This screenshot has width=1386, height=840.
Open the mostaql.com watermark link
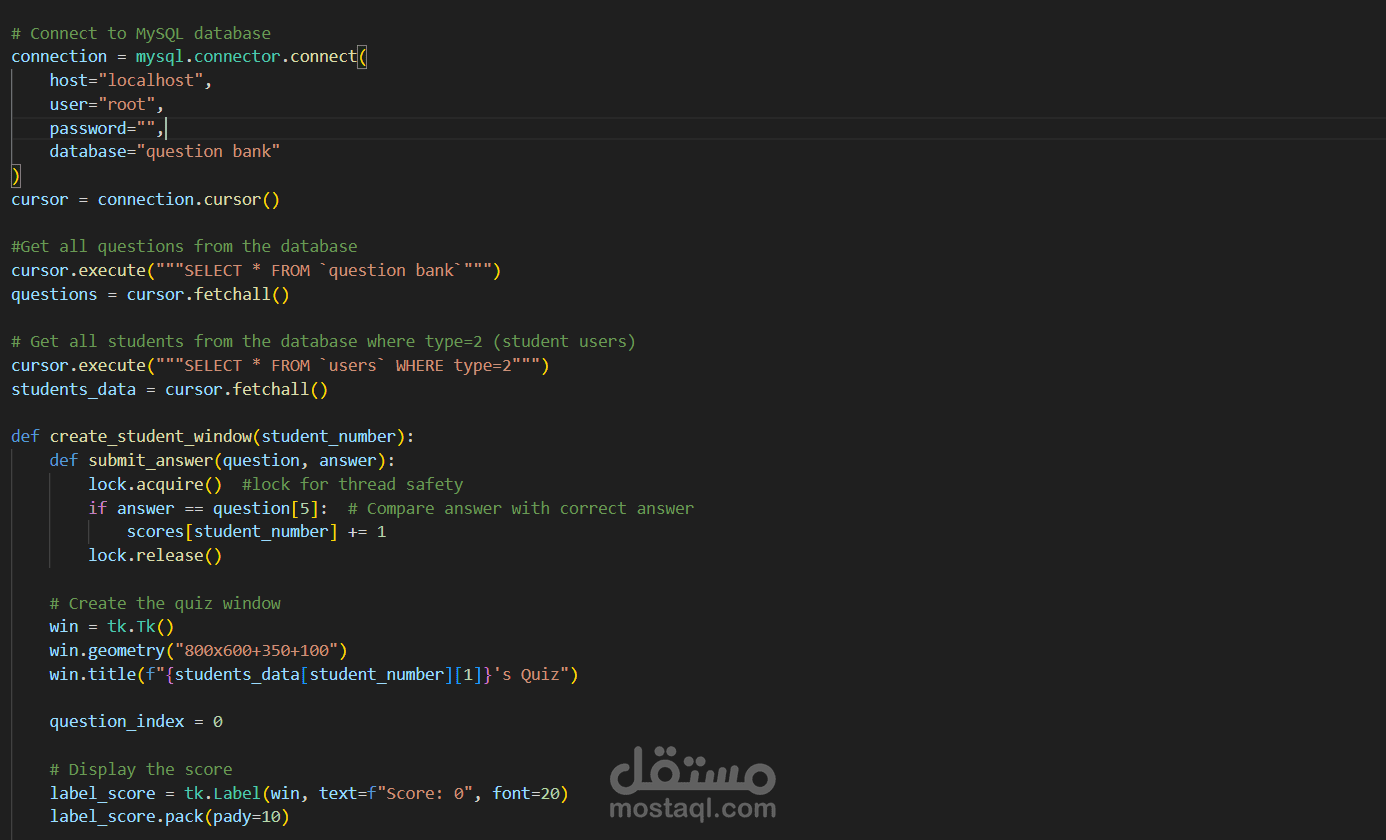click(x=692, y=806)
